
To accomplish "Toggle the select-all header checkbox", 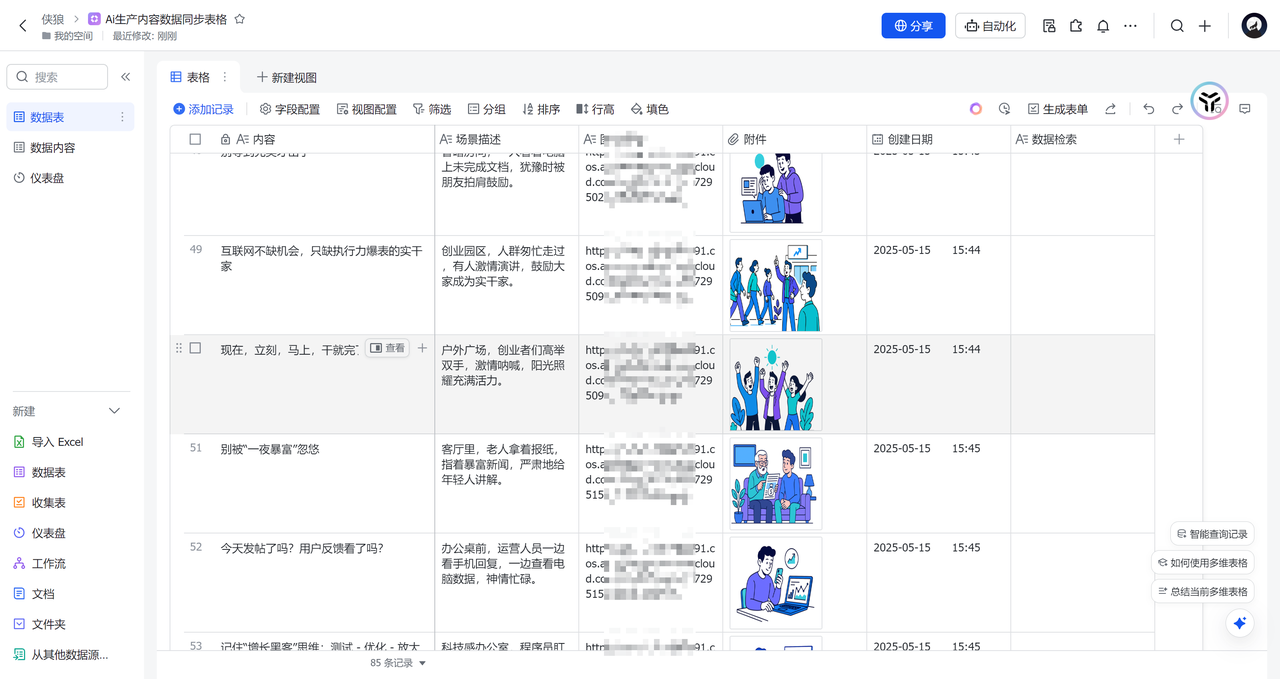I will (x=195, y=139).
